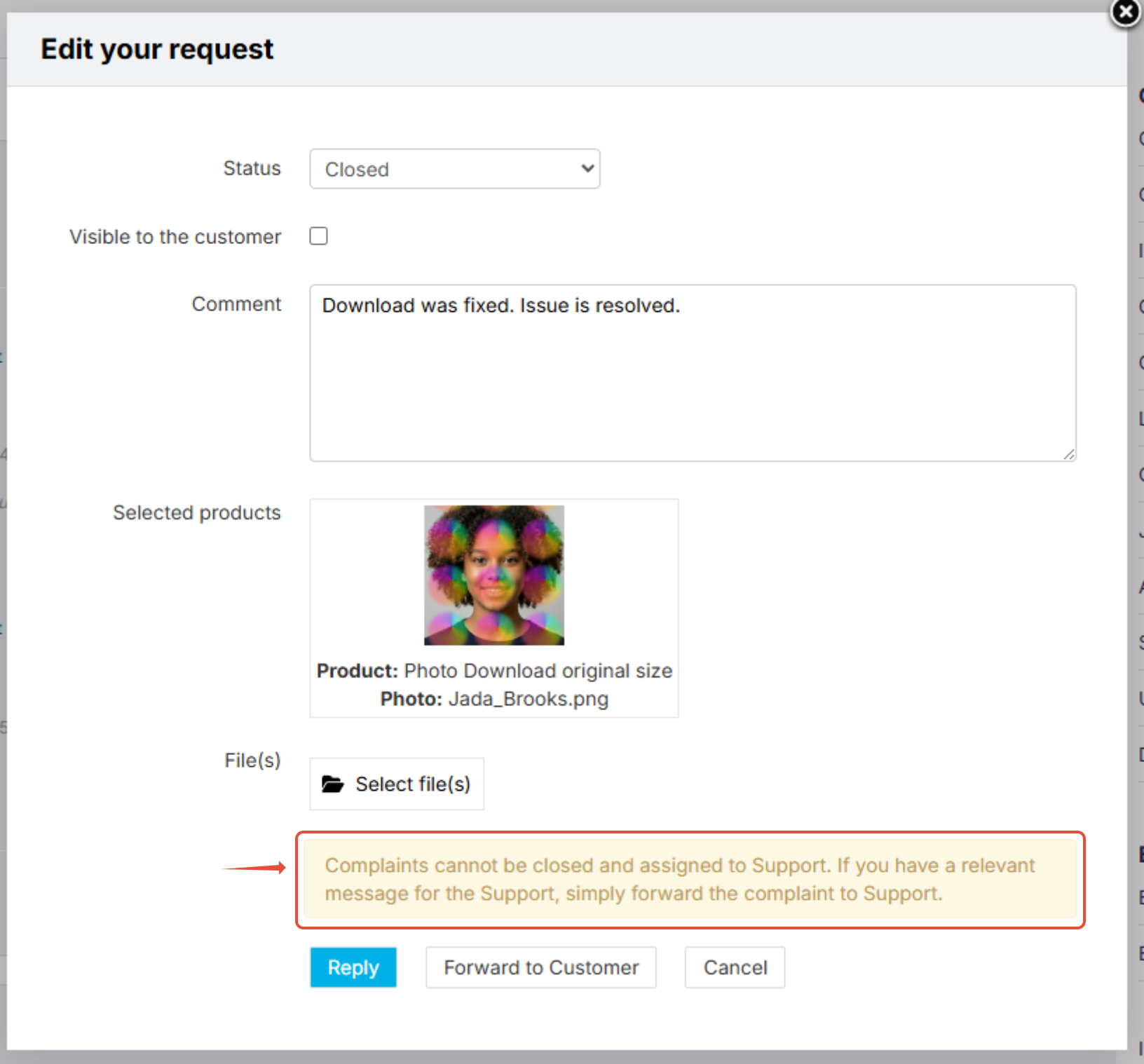Viewport: 1144px width, 1064px height.
Task: Click the 'Edit your request' heading
Action: [x=157, y=49]
